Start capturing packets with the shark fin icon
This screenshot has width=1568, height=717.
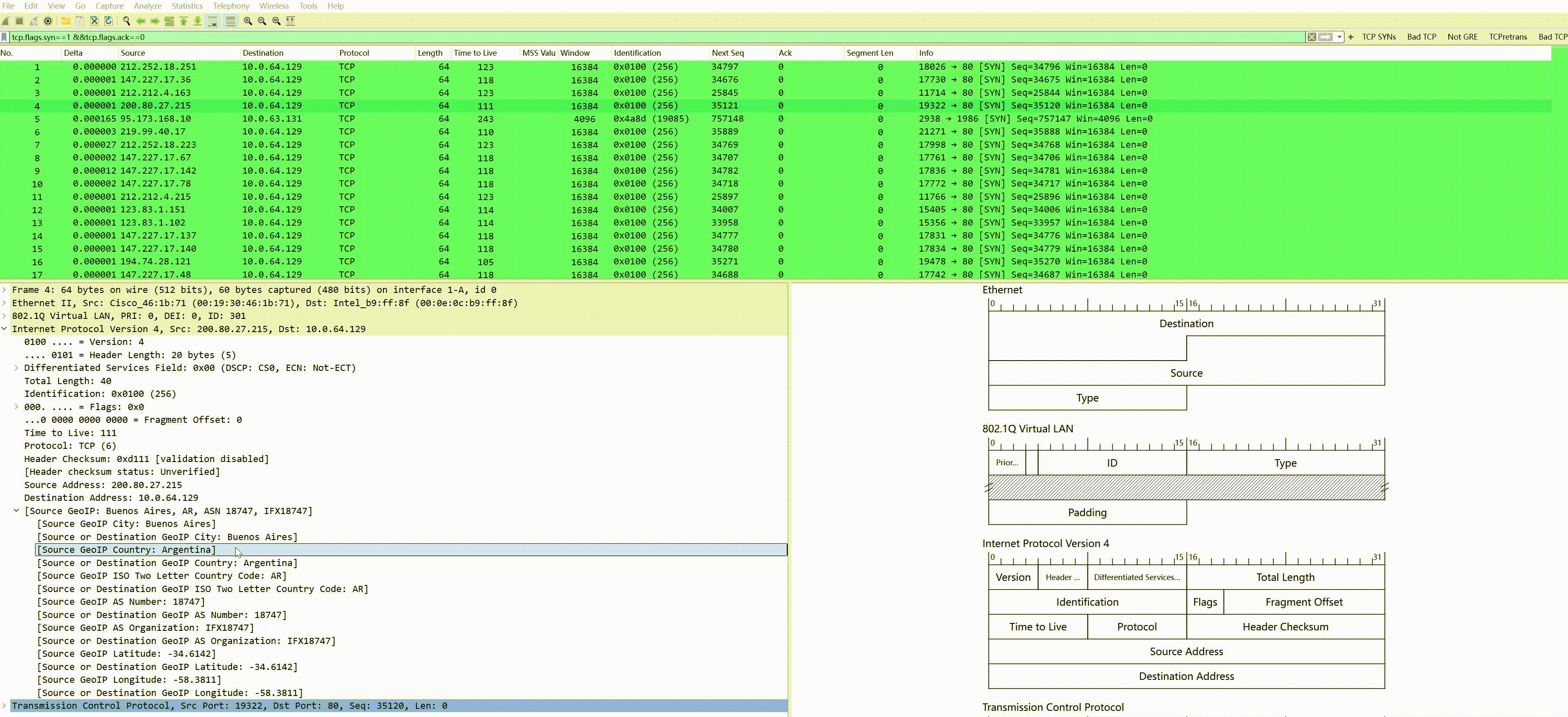pos(5,21)
